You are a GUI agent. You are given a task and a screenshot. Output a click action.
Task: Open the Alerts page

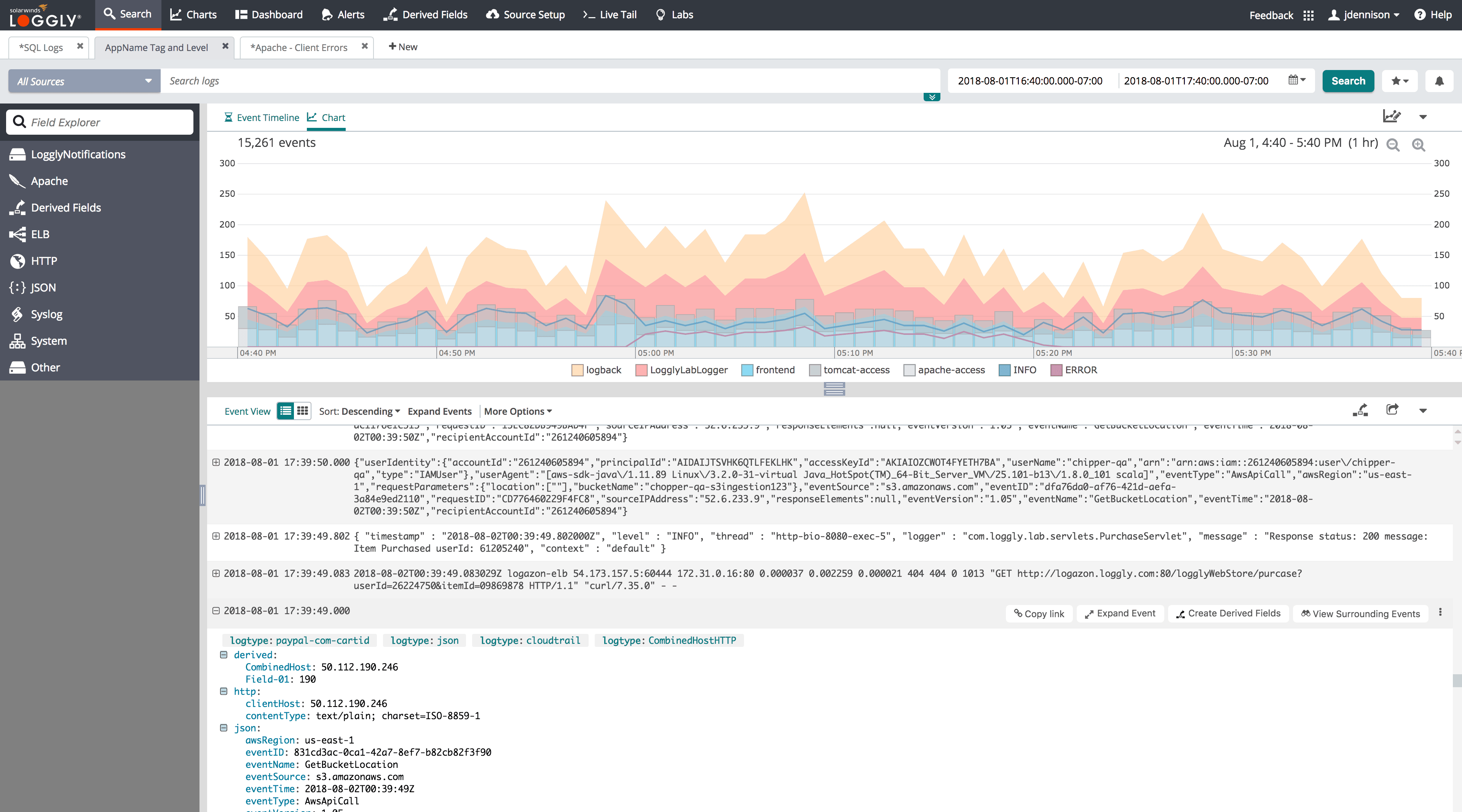[342, 14]
